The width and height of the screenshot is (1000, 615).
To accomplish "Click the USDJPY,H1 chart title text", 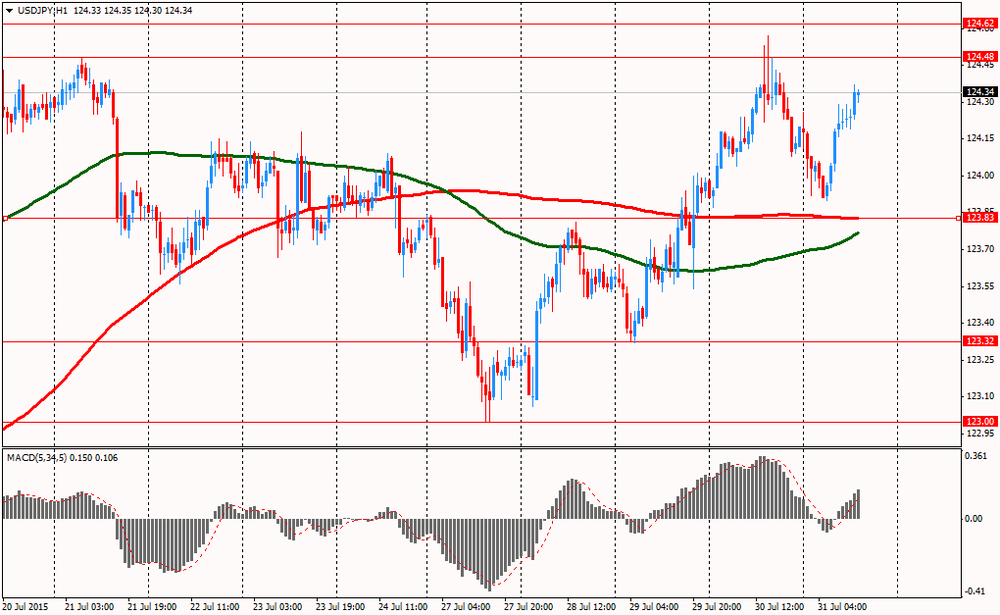I will (43, 11).
